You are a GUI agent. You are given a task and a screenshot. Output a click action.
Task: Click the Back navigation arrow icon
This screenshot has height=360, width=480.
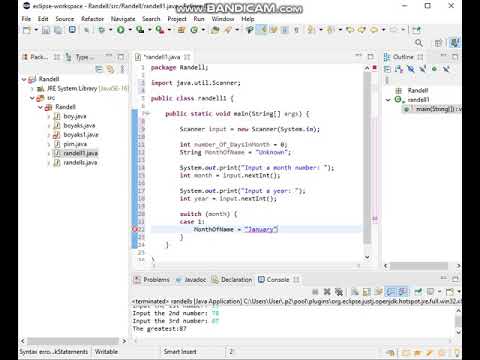(374, 30)
